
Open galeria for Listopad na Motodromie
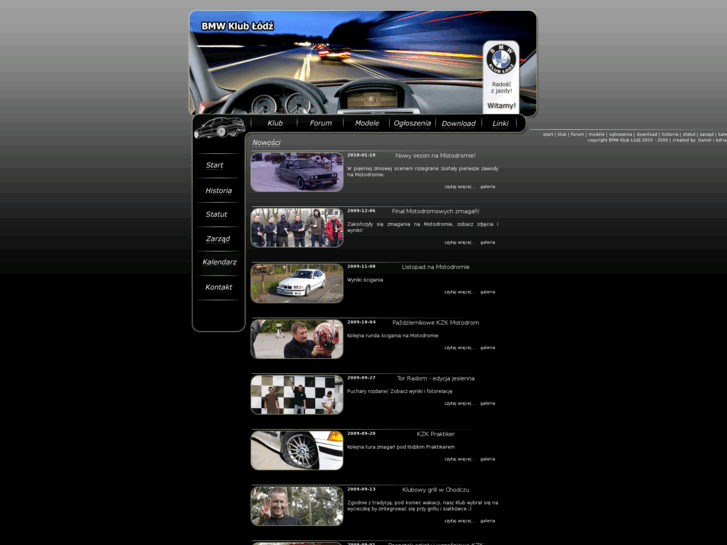coord(487,292)
